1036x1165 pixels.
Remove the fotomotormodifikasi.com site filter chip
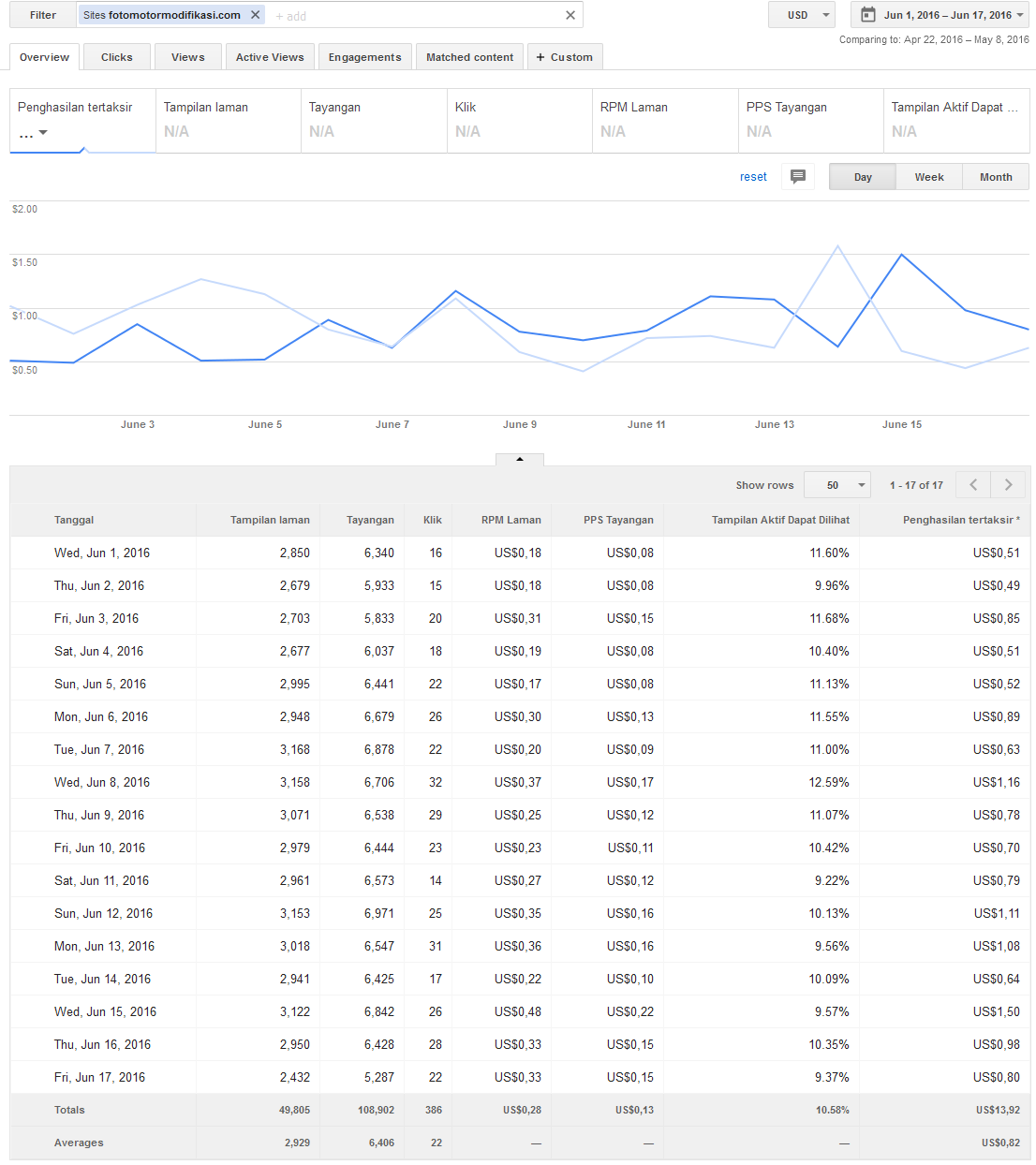coord(255,15)
